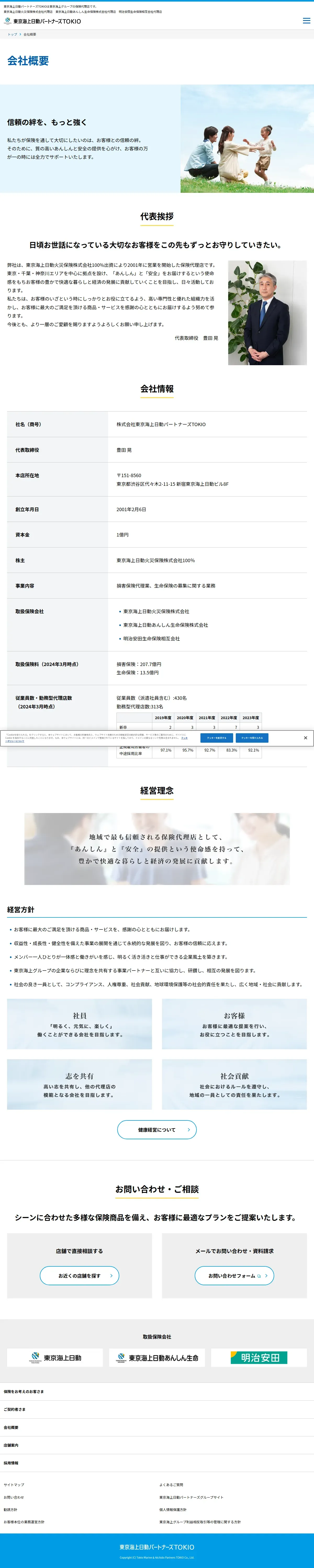Click the 2001年2月6日 founding date value
This screenshot has width=314, height=1568.
click(x=131, y=510)
